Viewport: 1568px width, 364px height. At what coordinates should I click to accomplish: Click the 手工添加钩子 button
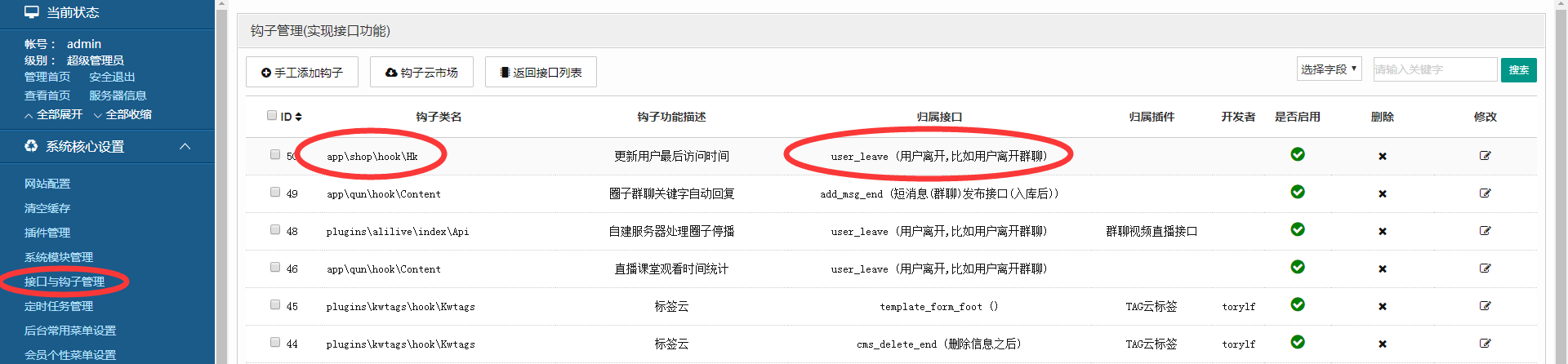tap(302, 73)
